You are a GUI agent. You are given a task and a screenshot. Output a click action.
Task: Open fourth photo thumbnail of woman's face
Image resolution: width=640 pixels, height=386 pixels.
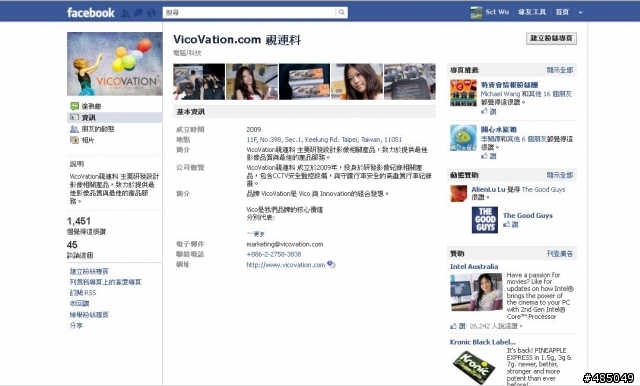tap(357, 82)
